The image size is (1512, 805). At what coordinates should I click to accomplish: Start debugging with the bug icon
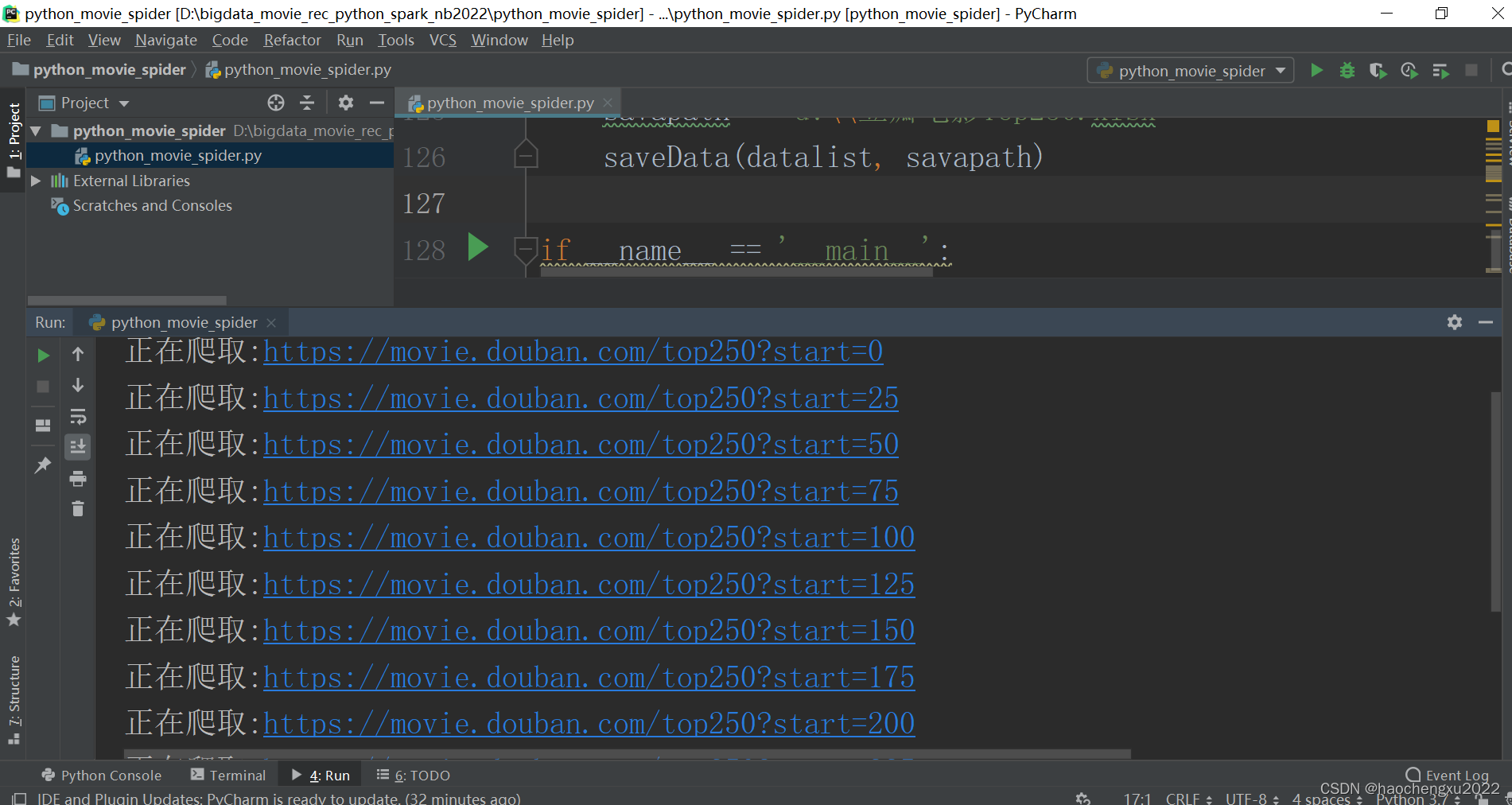click(1347, 71)
